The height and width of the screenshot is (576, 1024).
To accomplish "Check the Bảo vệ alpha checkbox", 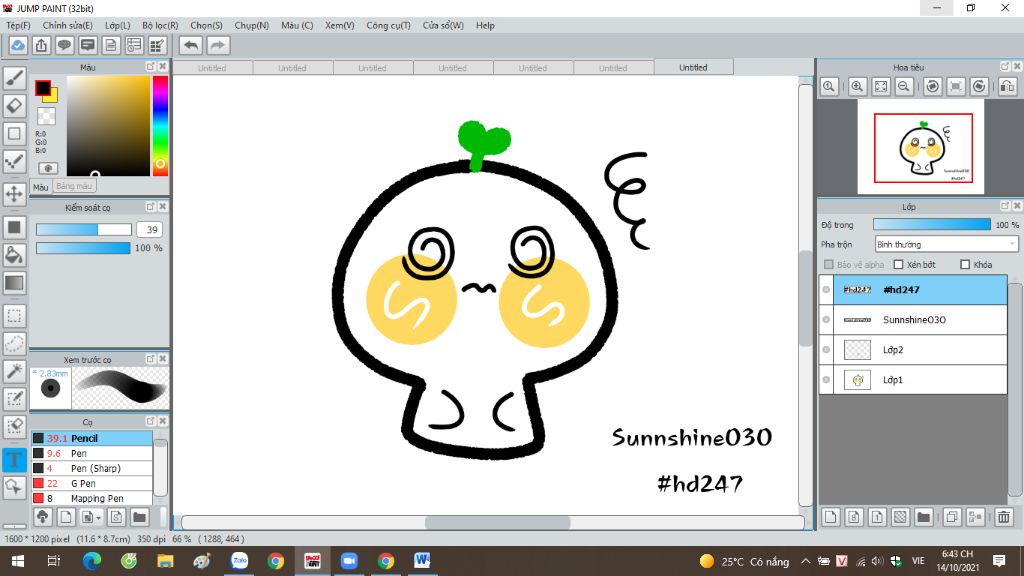I will [x=829, y=264].
